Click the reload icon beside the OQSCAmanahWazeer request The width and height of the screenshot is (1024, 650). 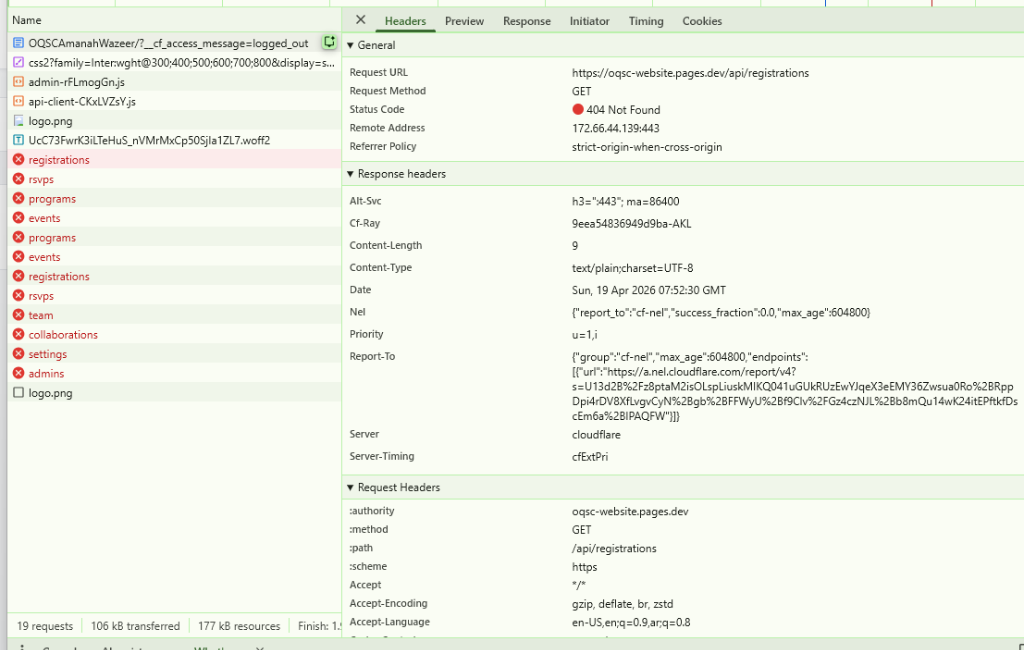pyautogui.click(x=329, y=43)
